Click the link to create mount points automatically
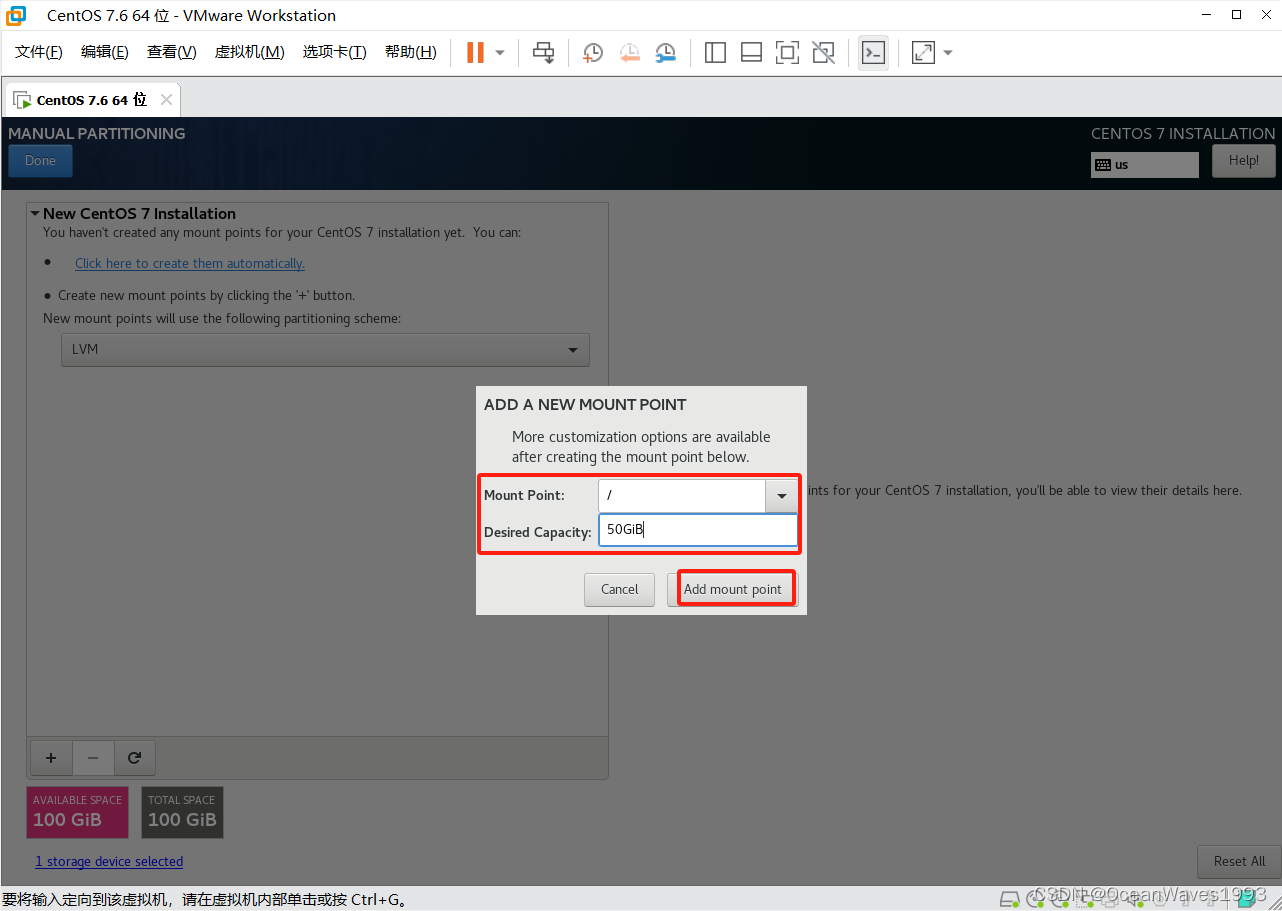This screenshot has width=1282, height=911. pos(190,264)
